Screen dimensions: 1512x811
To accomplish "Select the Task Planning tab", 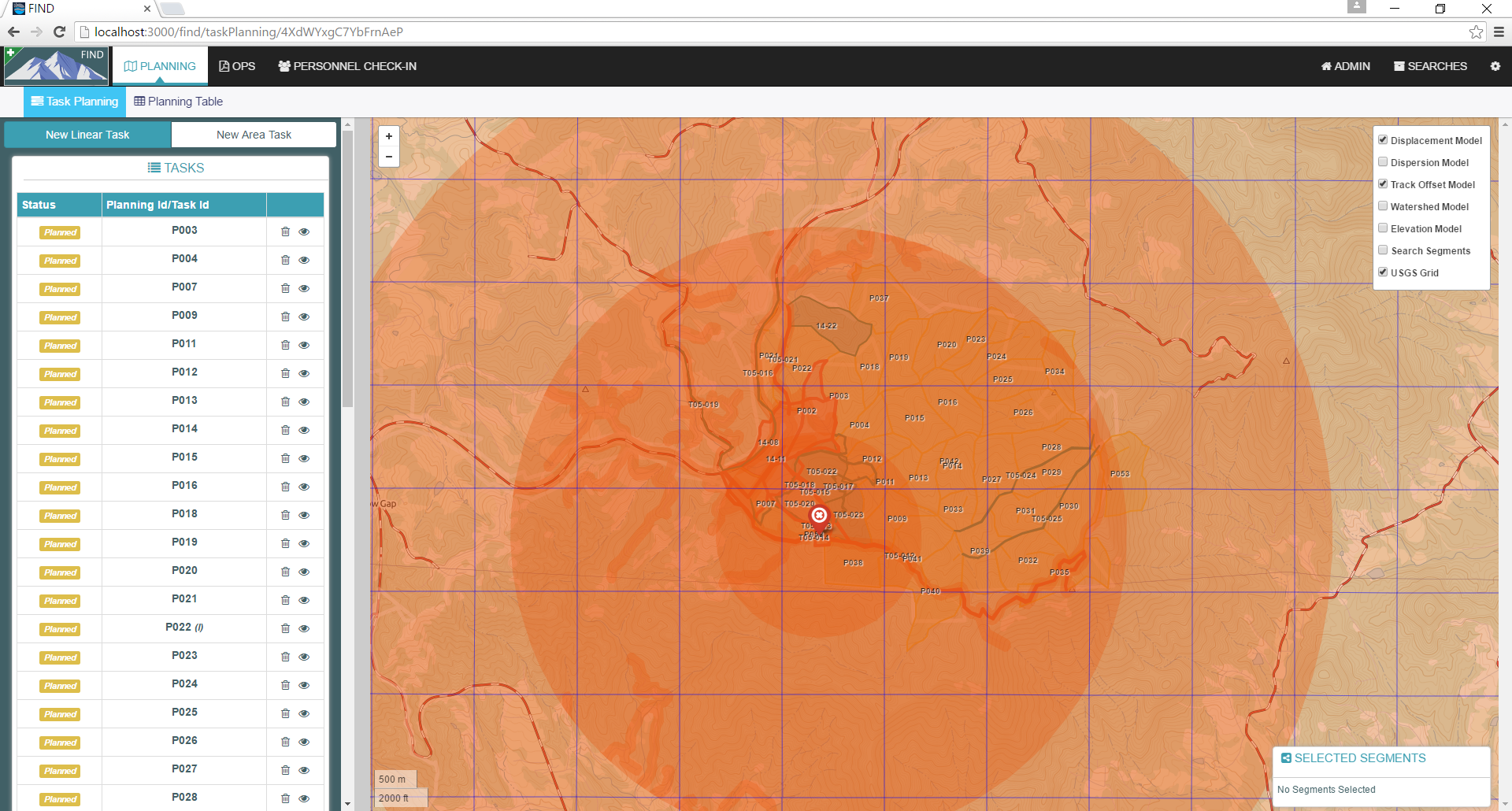I will click(75, 102).
